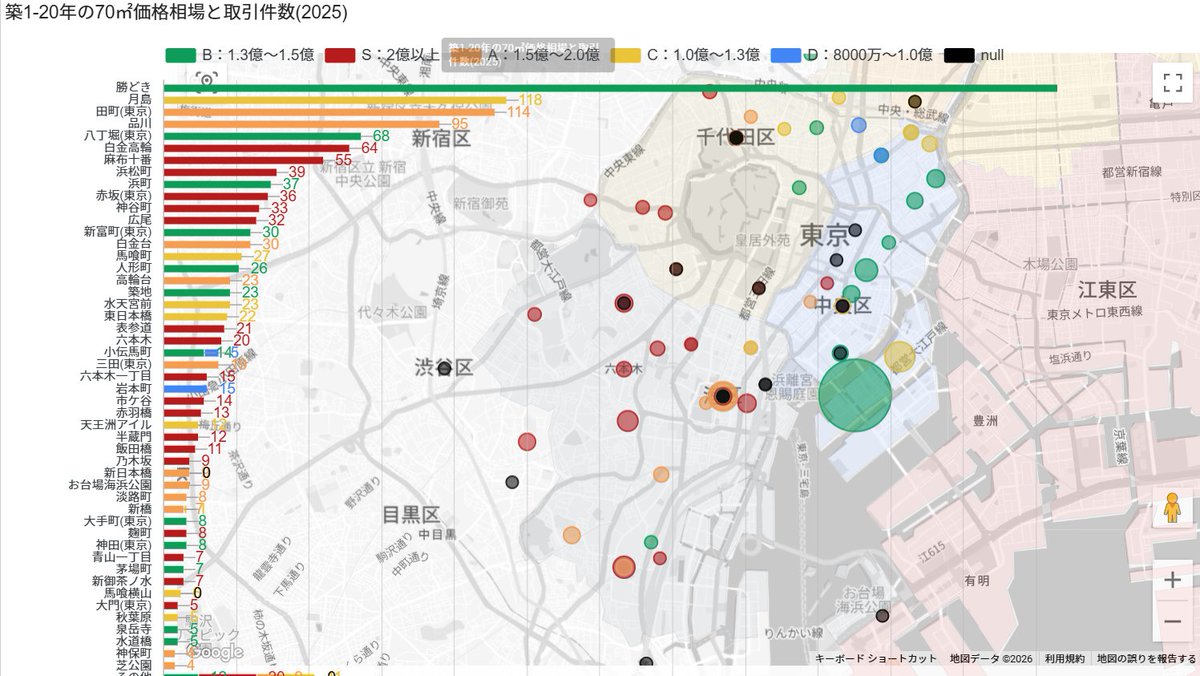Select the green 勝どき bar in the chart
1200x676 pixels.
(x=610, y=88)
